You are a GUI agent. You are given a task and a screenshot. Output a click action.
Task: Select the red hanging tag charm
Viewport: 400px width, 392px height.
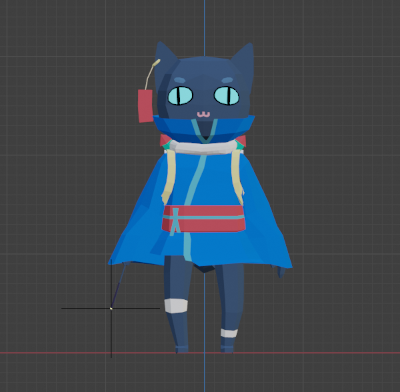[x=145, y=106]
